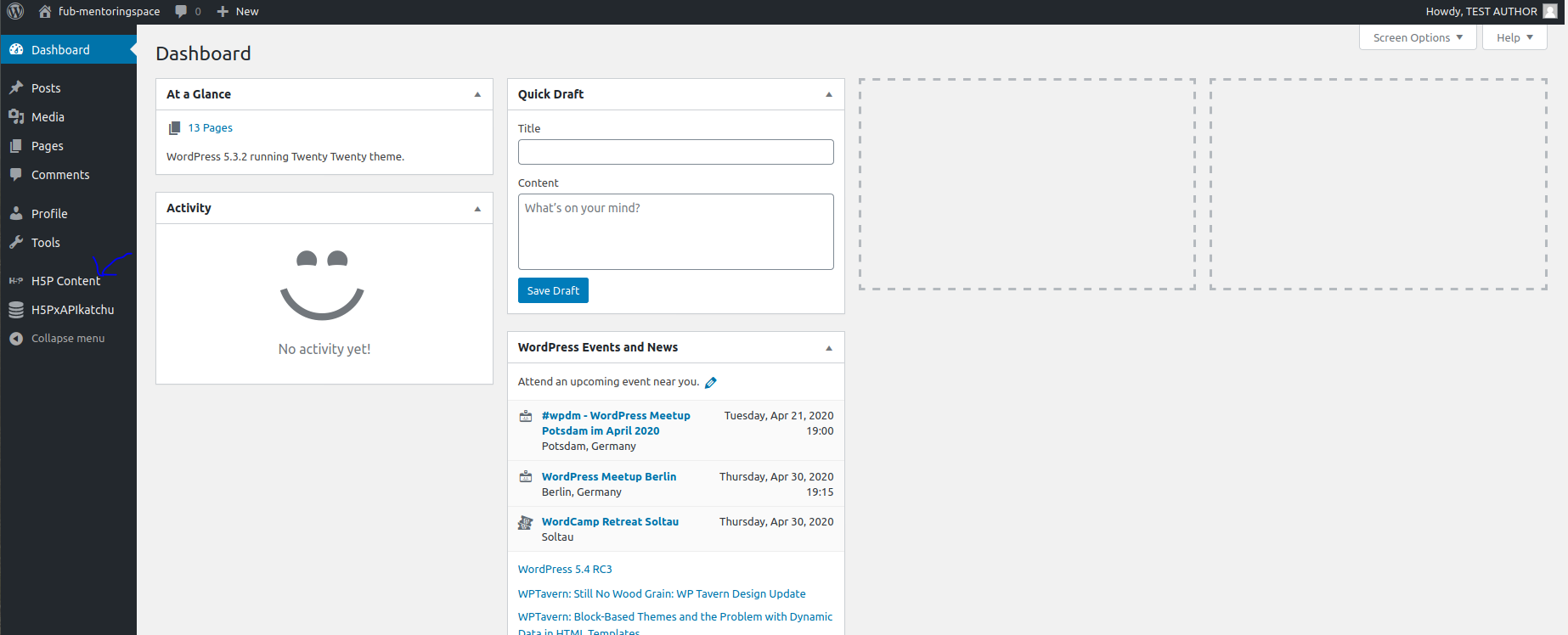Click the H5P logo icon in sidebar
The image size is (1568, 635).
16,280
